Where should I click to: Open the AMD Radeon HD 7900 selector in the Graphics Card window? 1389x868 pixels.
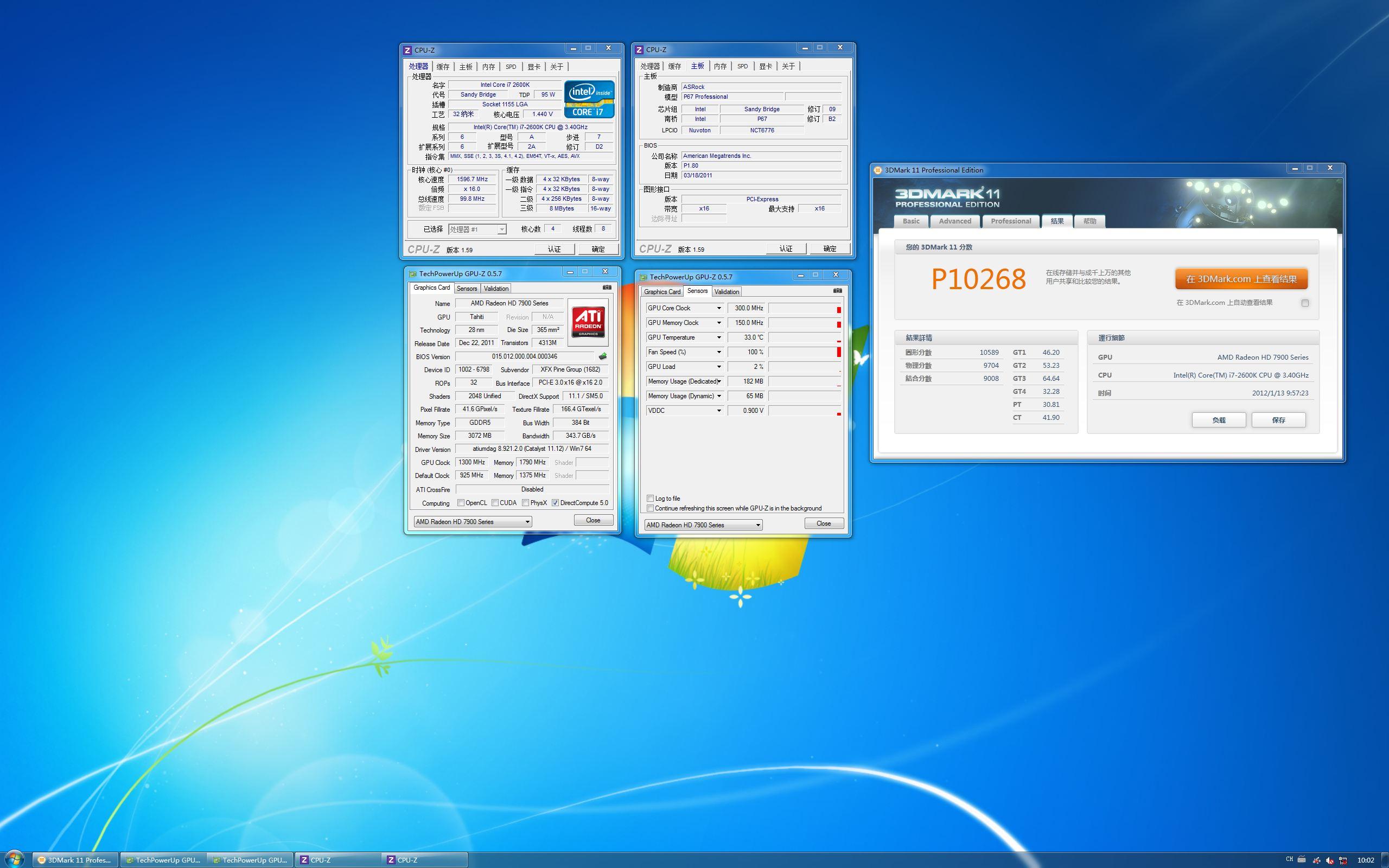[473, 522]
